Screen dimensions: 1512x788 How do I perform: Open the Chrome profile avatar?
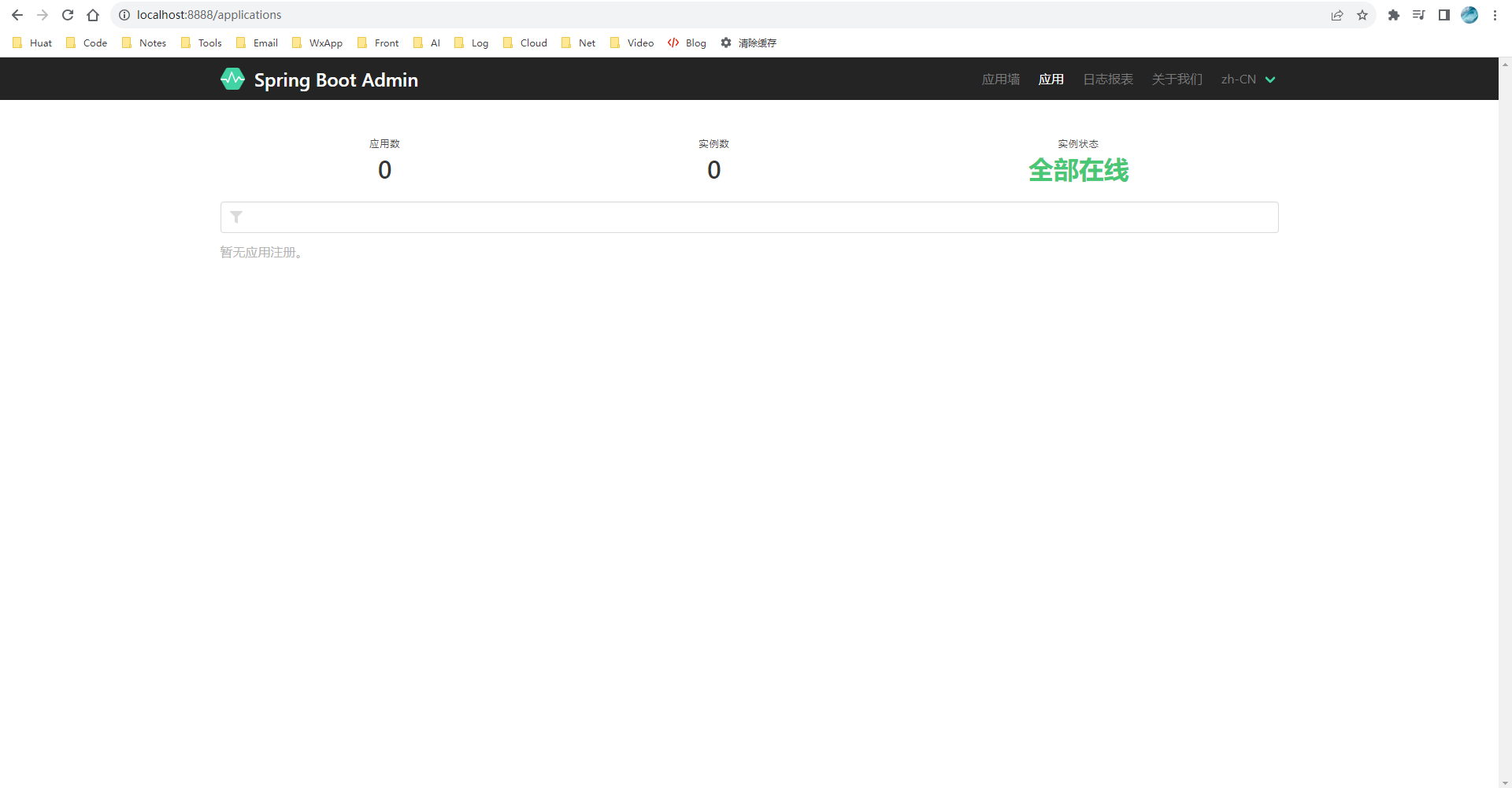point(1469,15)
